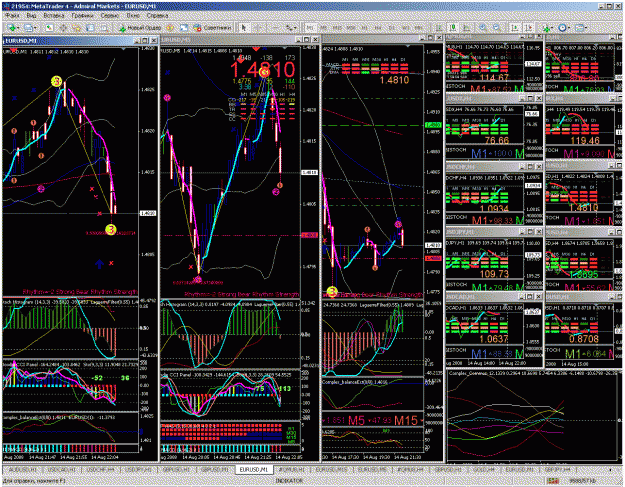The image size is (625, 487).
Task: Switch to the USDCAD,H1 chart tab
Action: click(x=61, y=470)
